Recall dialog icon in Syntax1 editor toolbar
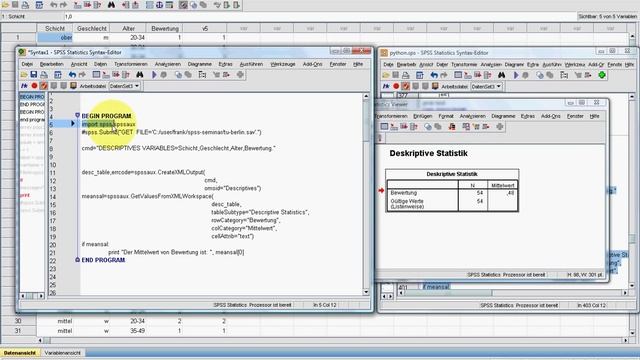Image resolution: width=640 pixels, height=360 pixels. point(58,75)
